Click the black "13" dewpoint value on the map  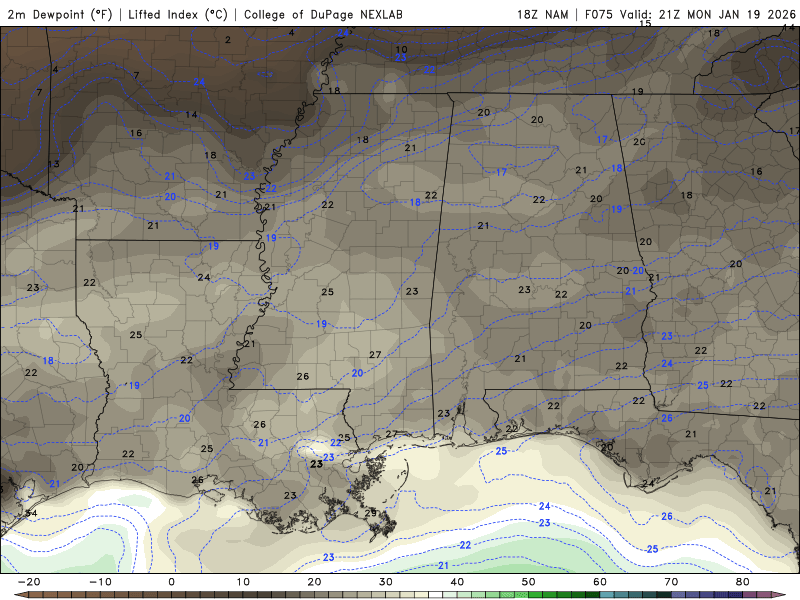point(54,164)
